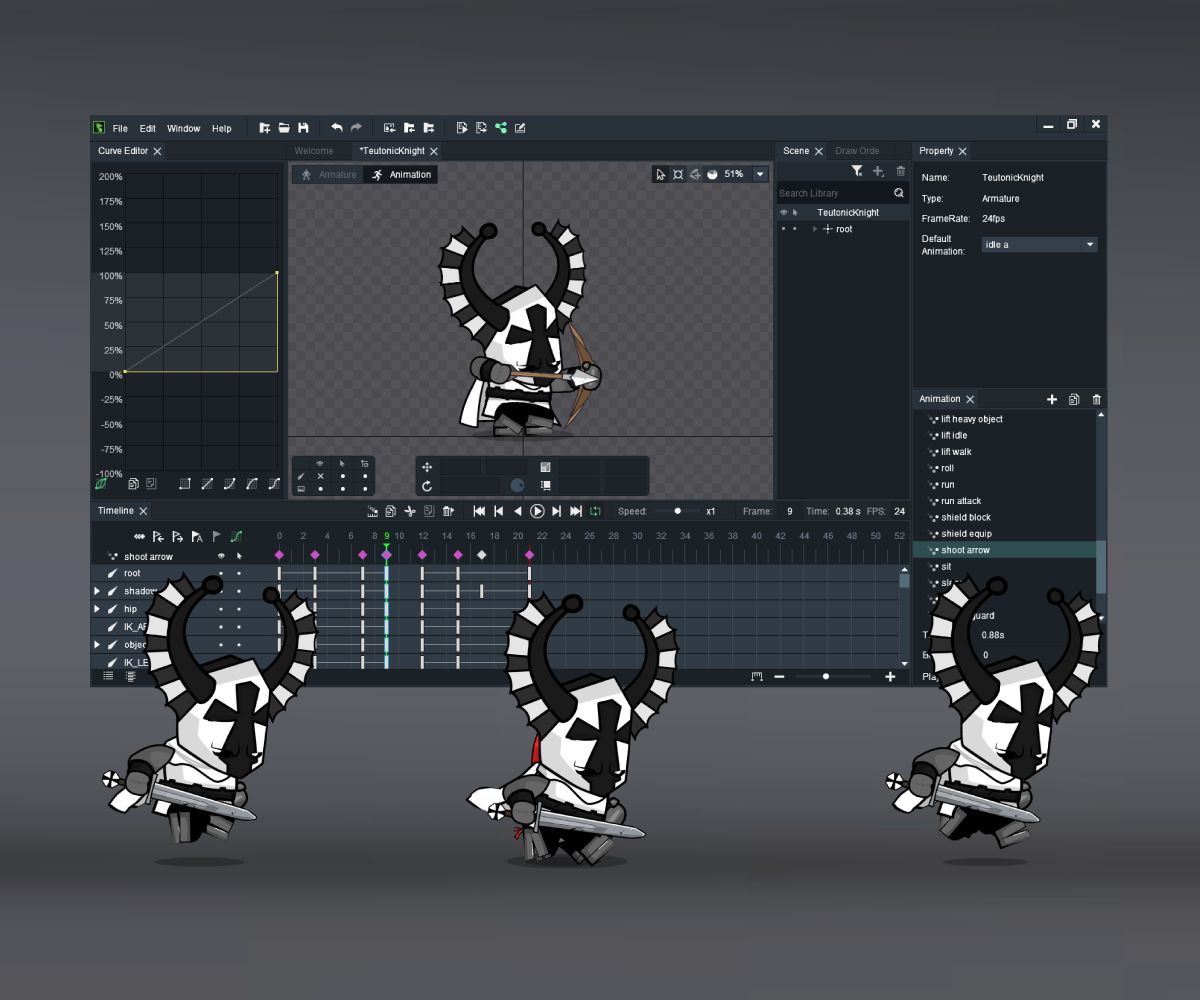Screen dimensions: 1200x1000
Task: Zoom in timeline with plus icon
Action: coord(890,677)
